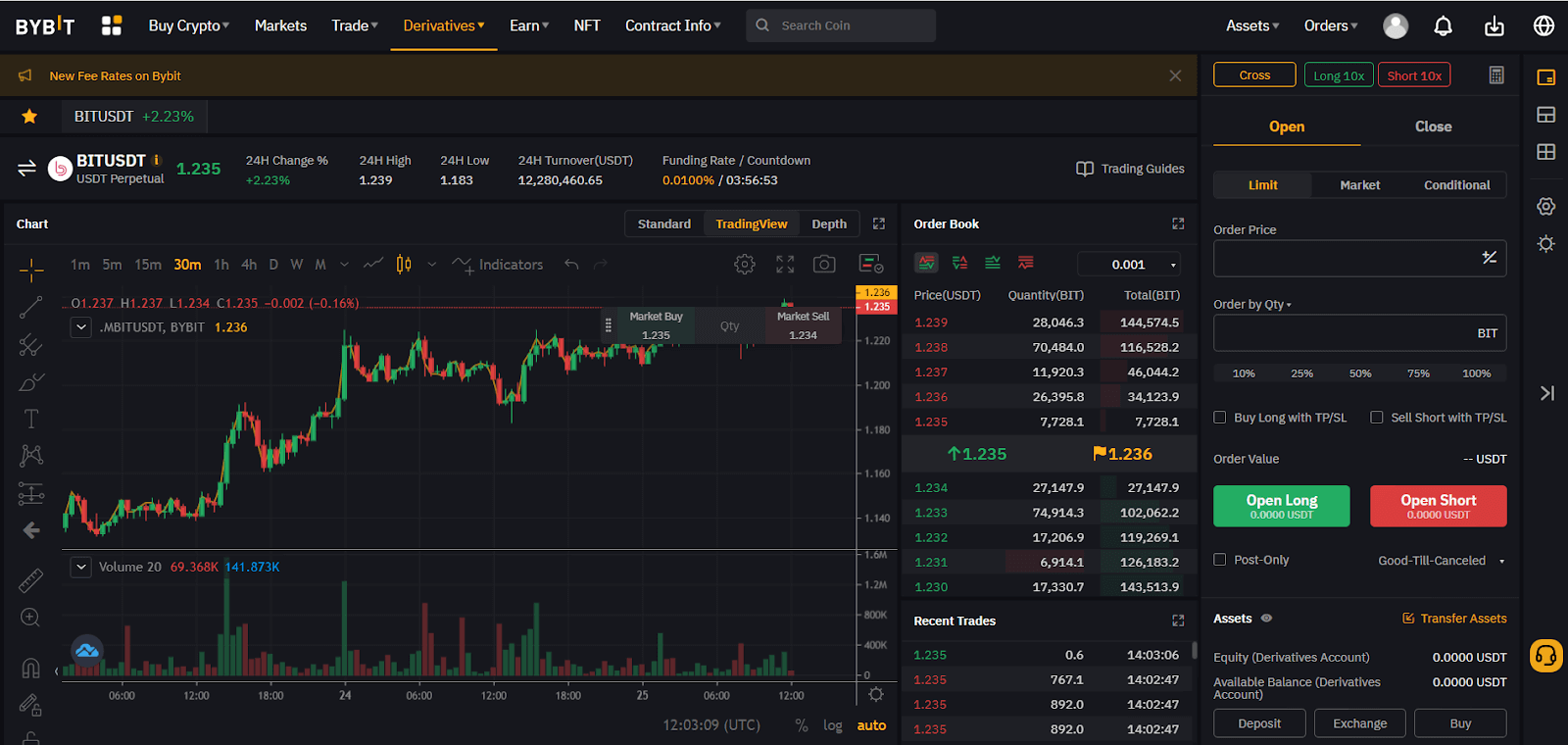Open Buy Crypto dropdown menu
Image resolution: width=1568 pixels, height=745 pixels.
188,25
